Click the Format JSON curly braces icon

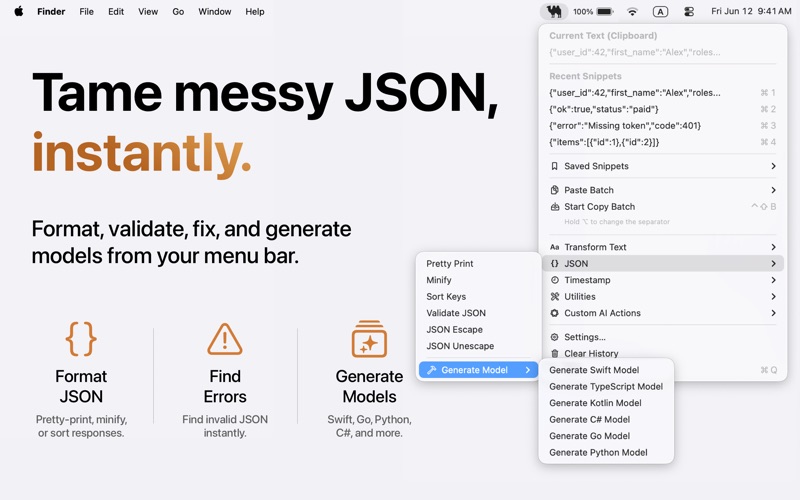click(x=81, y=339)
